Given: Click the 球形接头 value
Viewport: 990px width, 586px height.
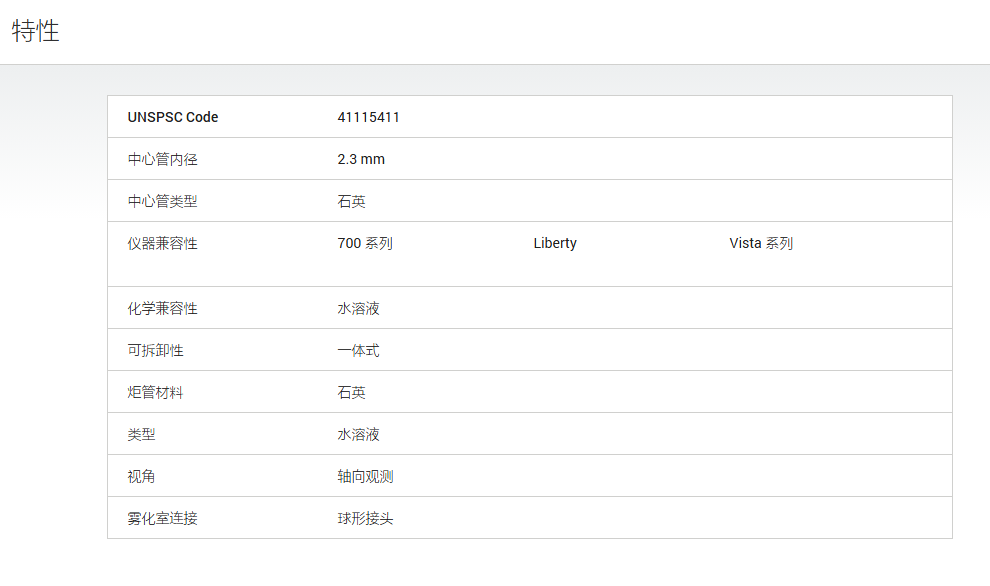Looking at the screenshot, I should click(365, 518).
